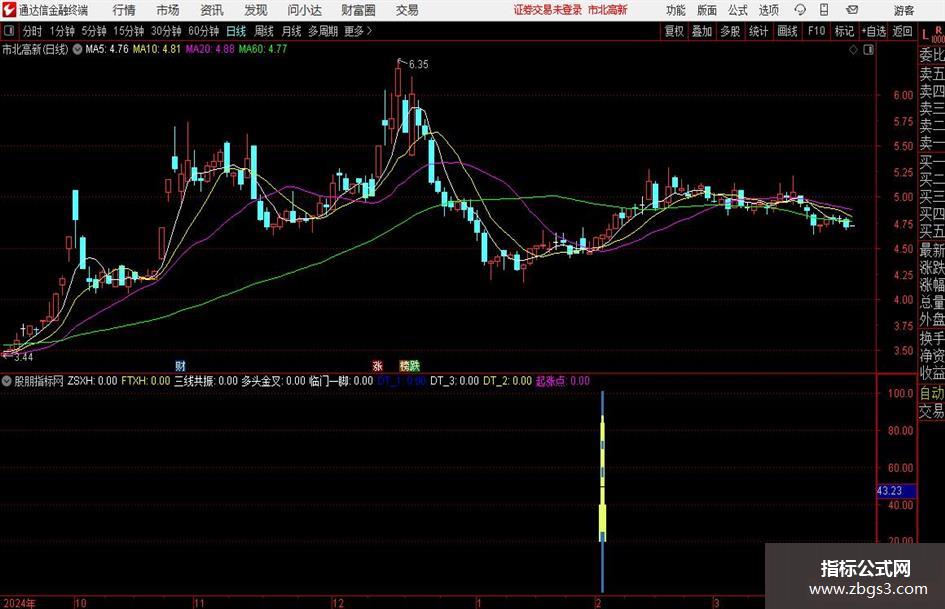
Task: Click the 起涨点 indicator label
Action: [563, 380]
